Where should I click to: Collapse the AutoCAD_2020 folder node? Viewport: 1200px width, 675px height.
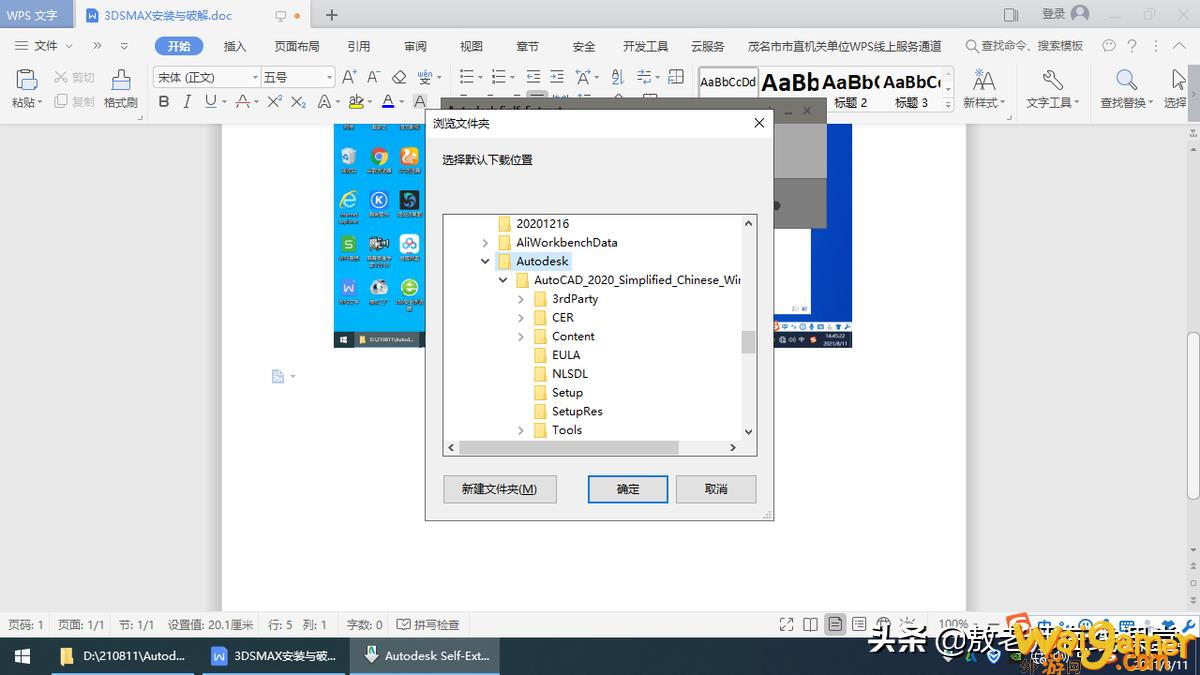coord(503,280)
